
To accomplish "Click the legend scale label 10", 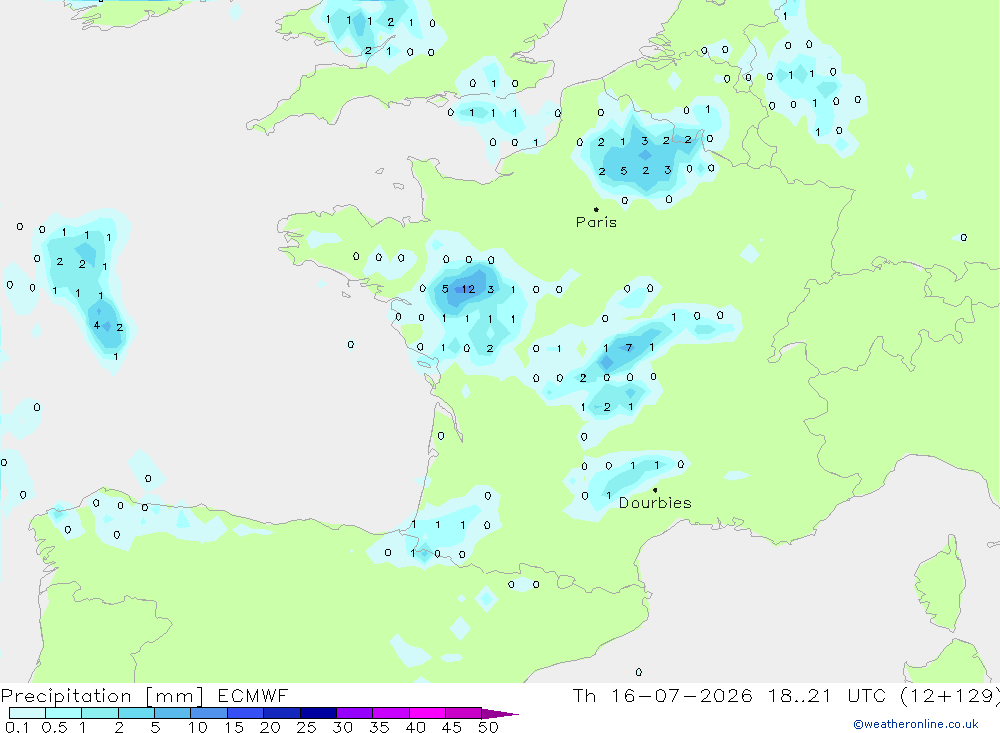I will 198,727.
